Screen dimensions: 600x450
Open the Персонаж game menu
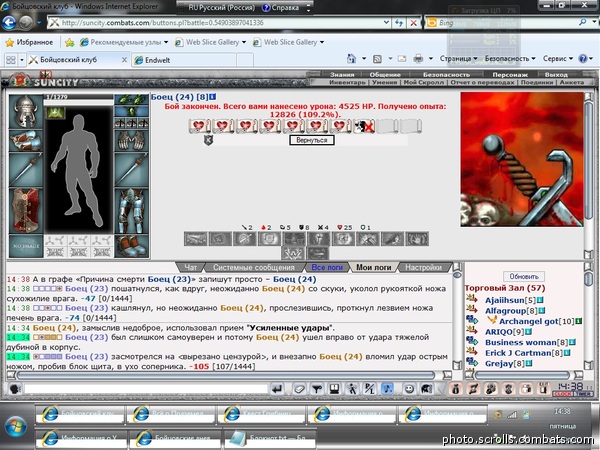point(510,75)
